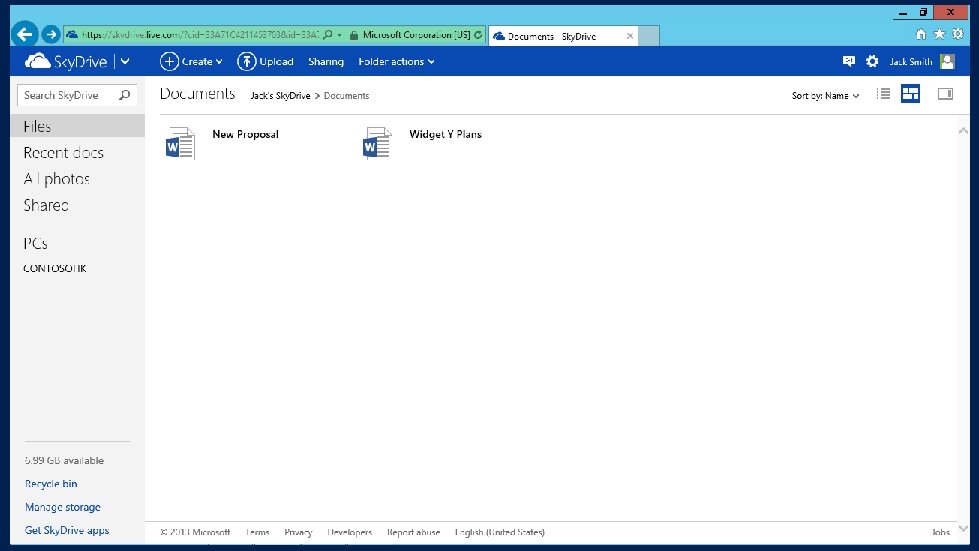The image size is (979, 551).
Task: Open the messaging chat icon
Action: tap(849, 61)
